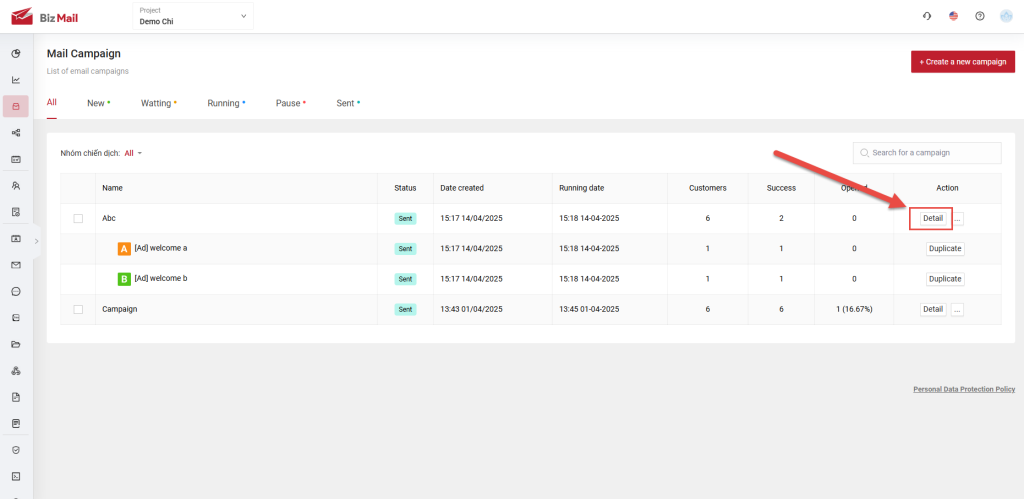Image resolution: width=1024 pixels, height=499 pixels.
Task: Open the folder icon in sidebar
Action: coord(16,344)
